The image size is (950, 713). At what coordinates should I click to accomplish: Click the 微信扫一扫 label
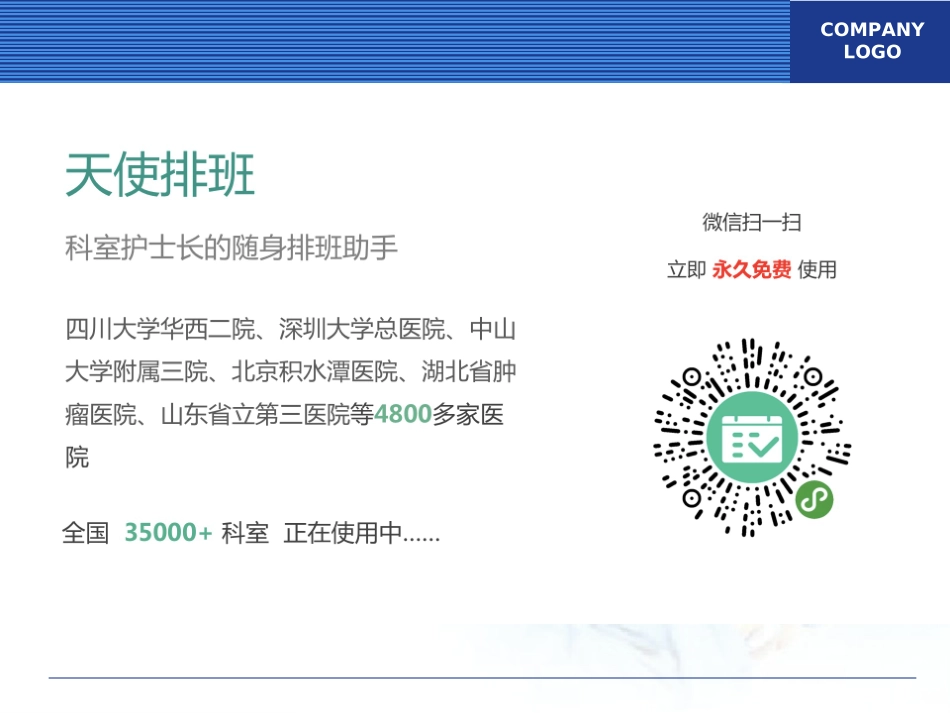pyautogui.click(x=751, y=222)
